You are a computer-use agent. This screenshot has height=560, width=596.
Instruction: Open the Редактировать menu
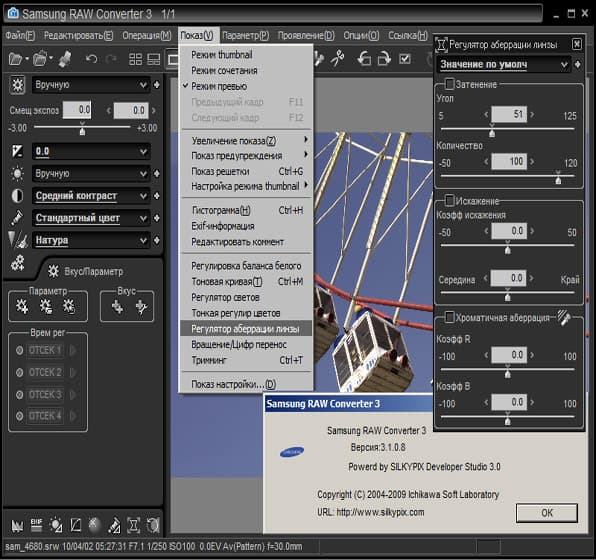(78, 36)
